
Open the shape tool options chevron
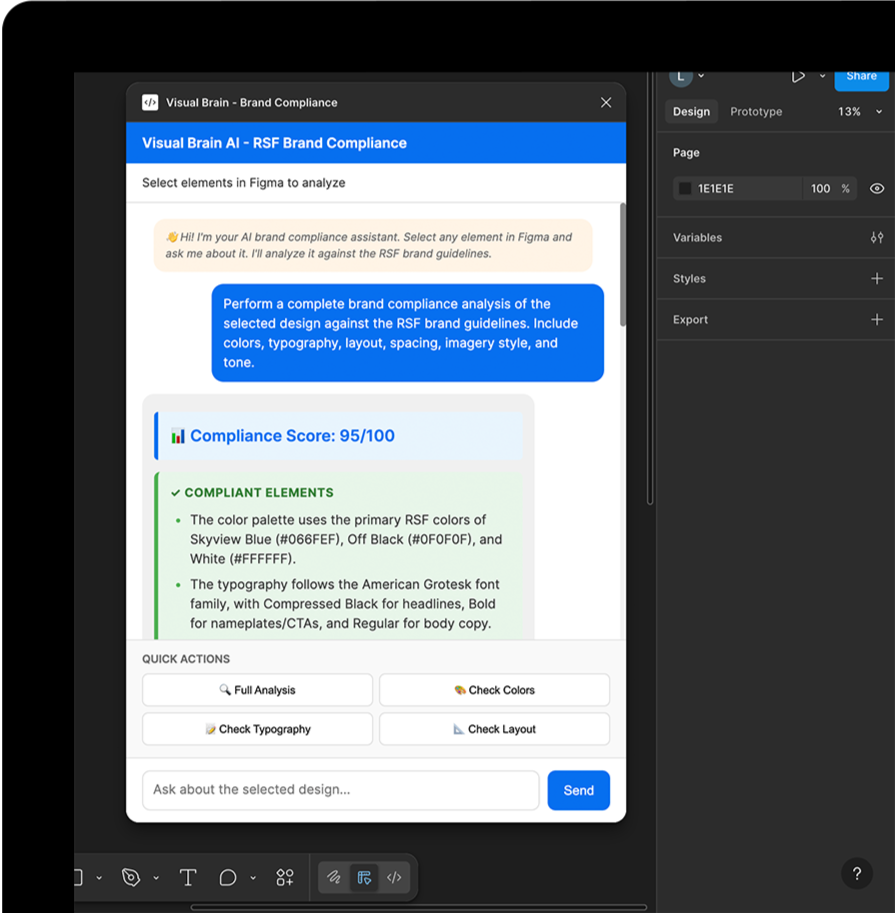click(99, 877)
